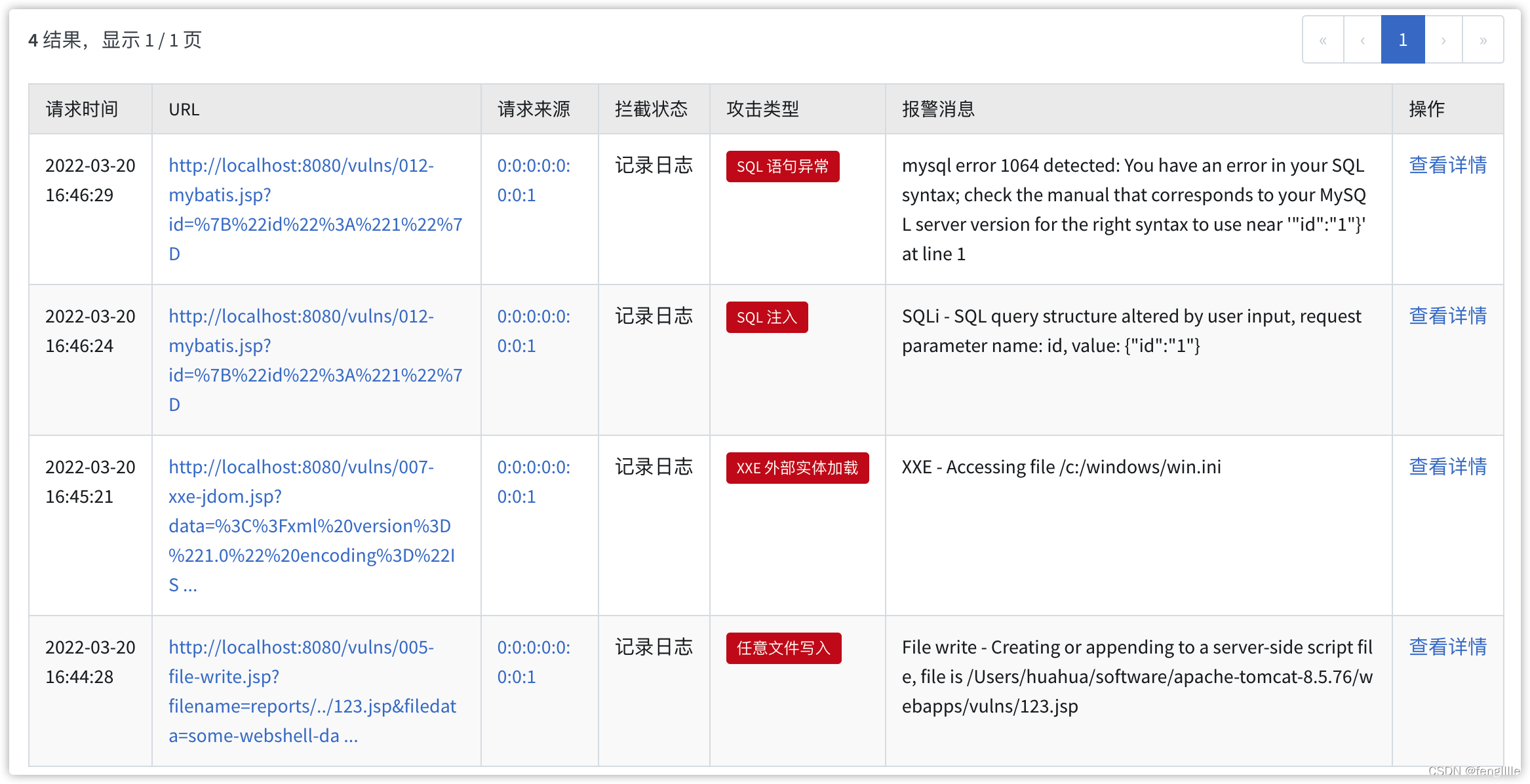Jump to last page with double-right arrow
The image size is (1530, 784).
click(x=1483, y=40)
